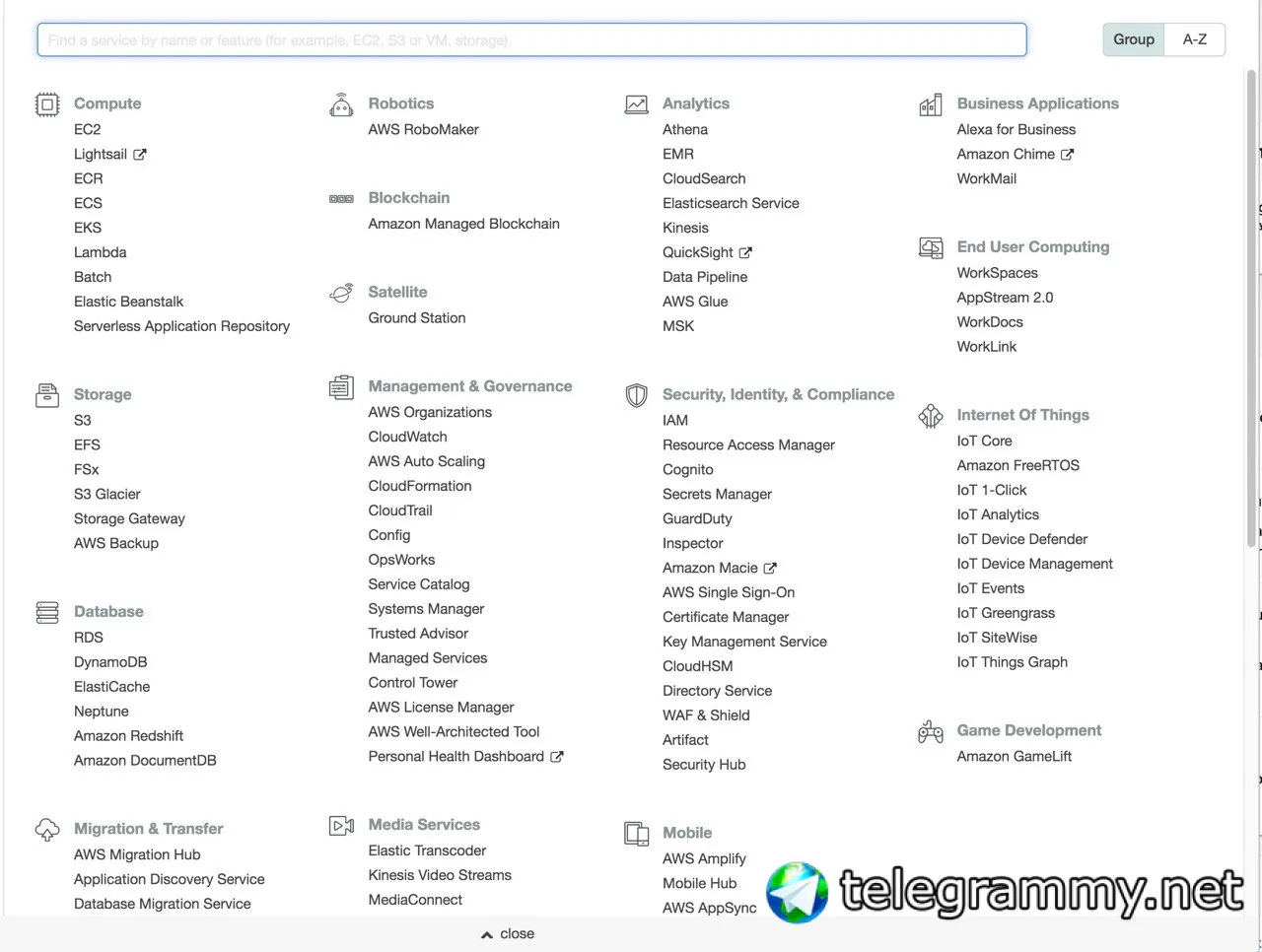Open WorkSpaces

pyautogui.click(x=998, y=273)
